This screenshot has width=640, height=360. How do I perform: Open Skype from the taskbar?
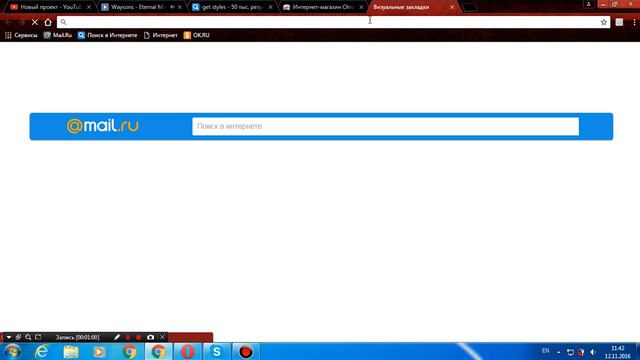pos(216,351)
